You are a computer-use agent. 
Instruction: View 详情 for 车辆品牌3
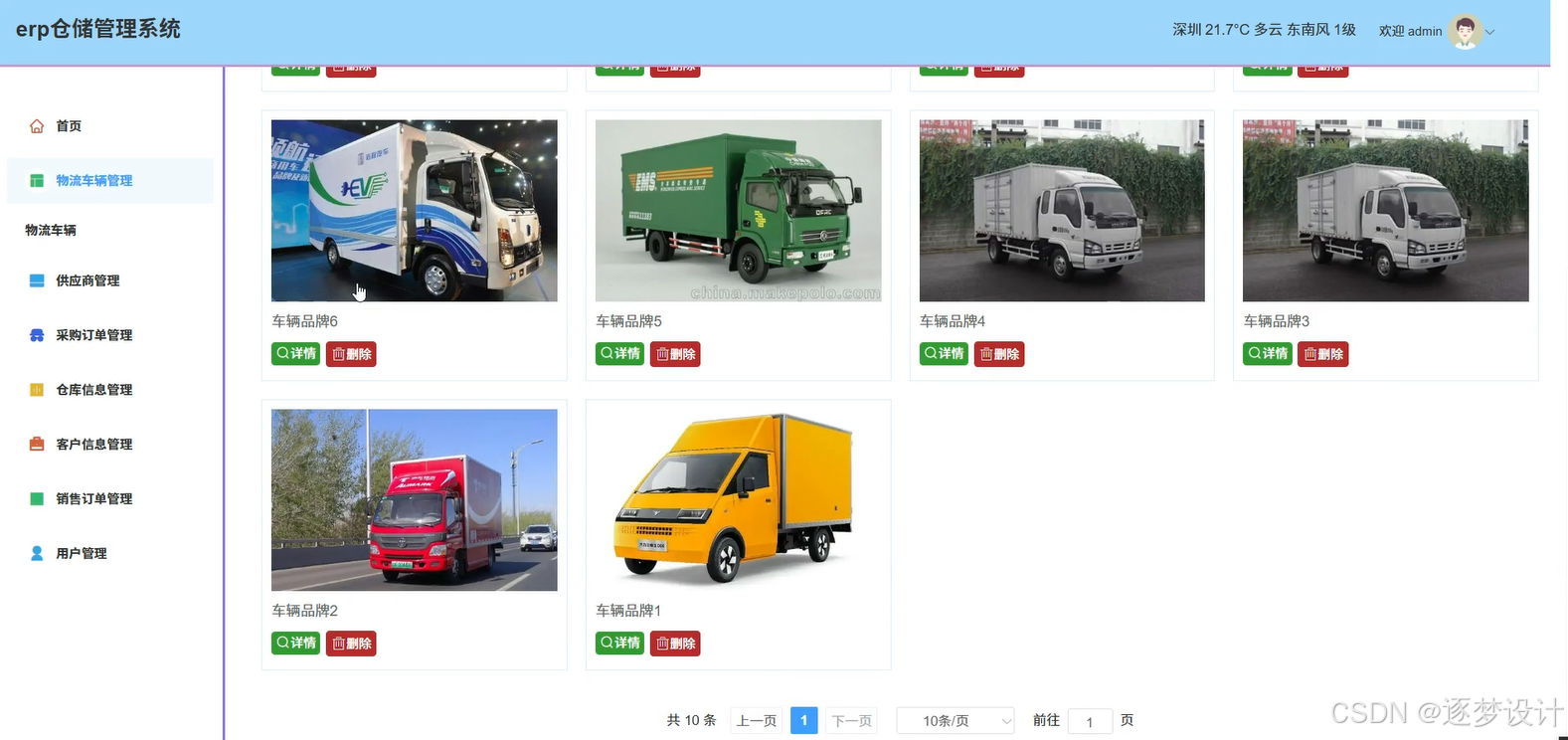coord(1268,354)
